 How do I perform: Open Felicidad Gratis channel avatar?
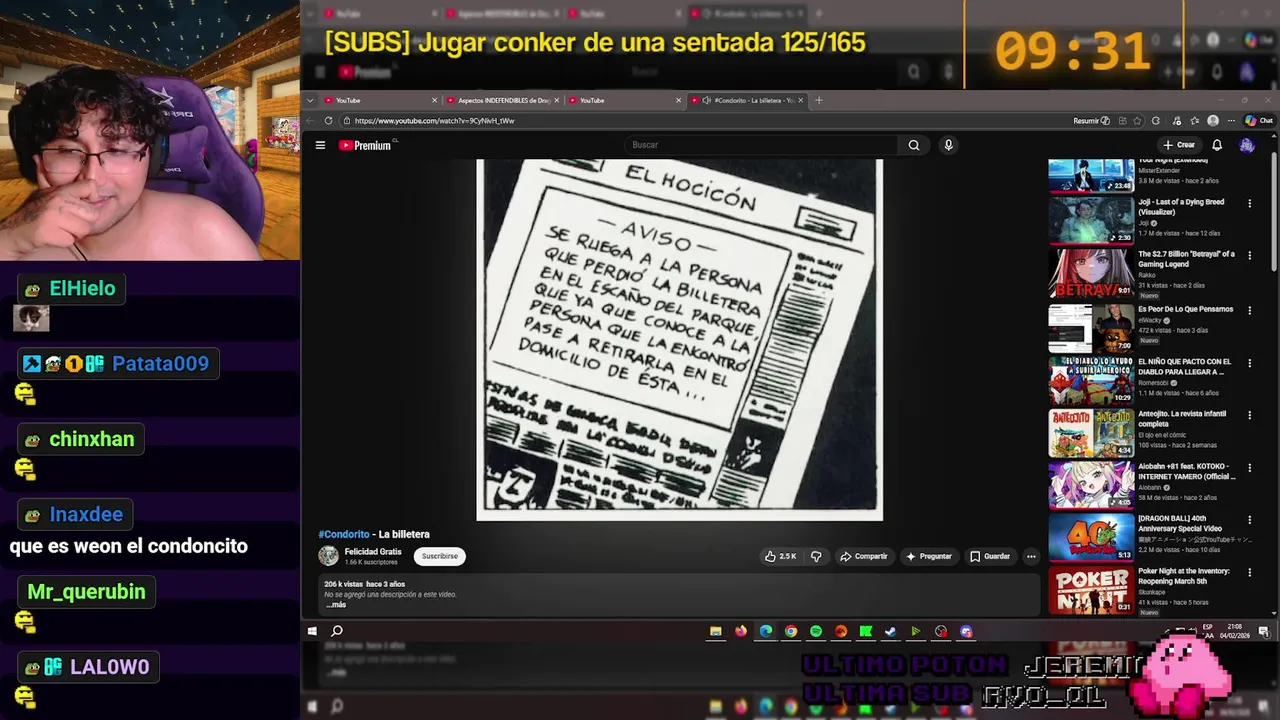[328, 556]
